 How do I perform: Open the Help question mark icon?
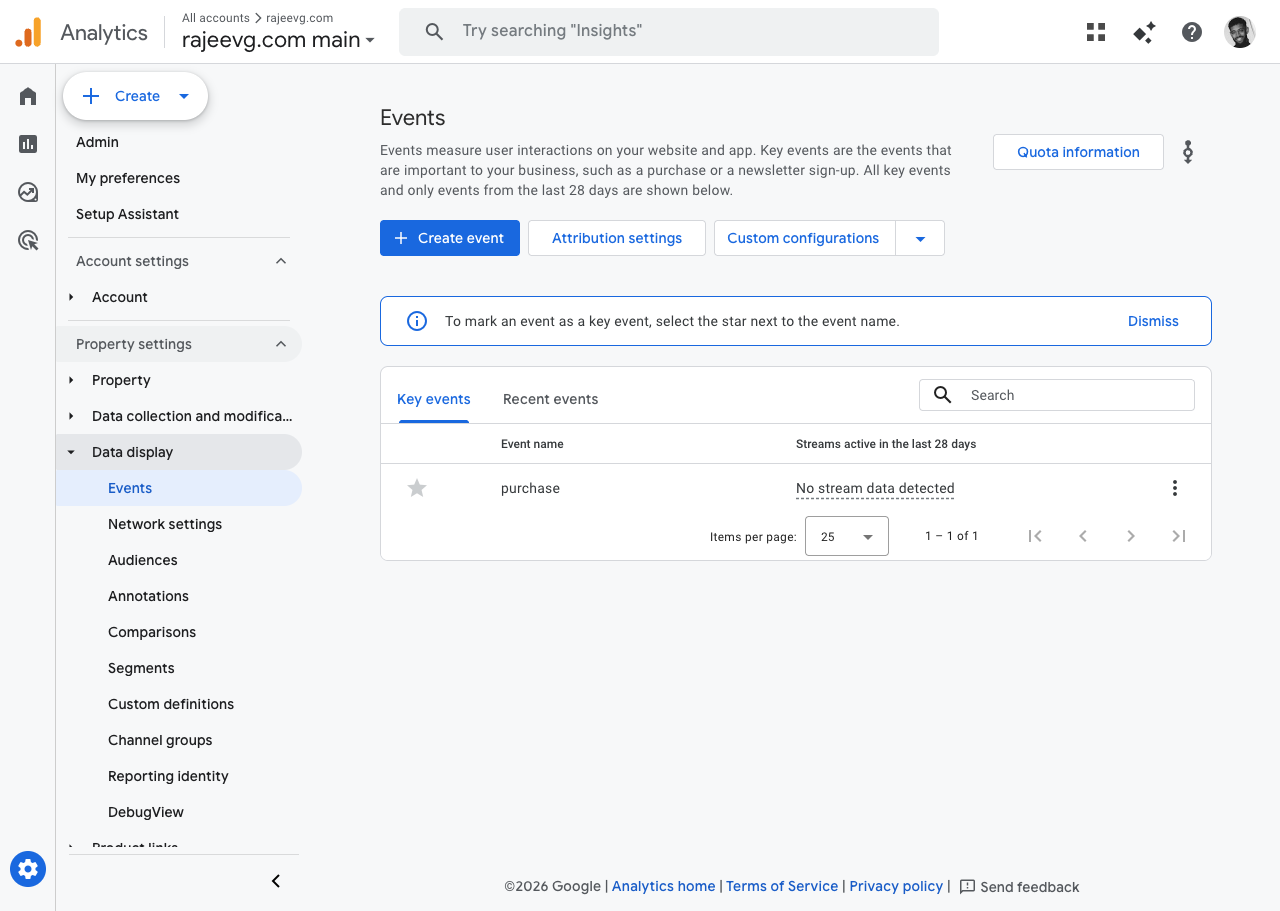(x=1192, y=32)
